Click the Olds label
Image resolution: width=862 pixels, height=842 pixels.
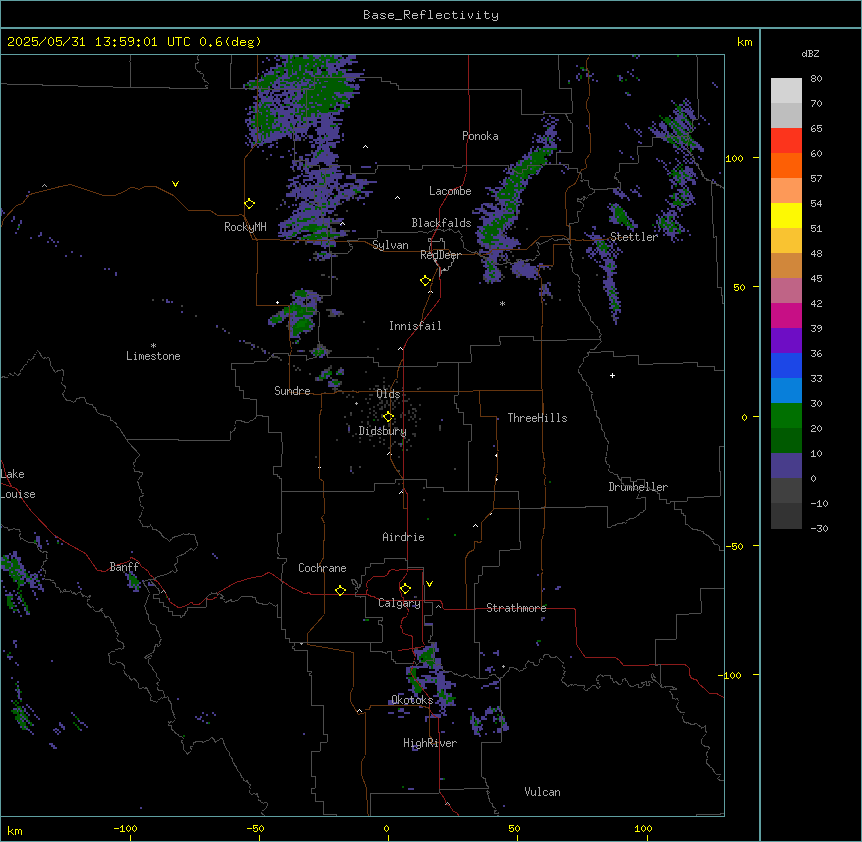[x=388, y=394]
